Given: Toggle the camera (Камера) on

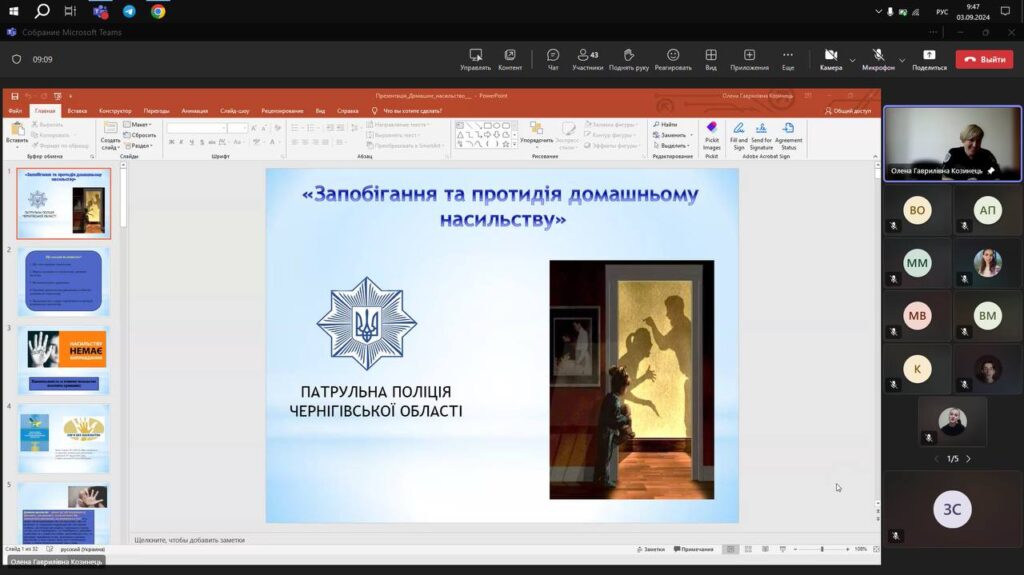Looking at the screenshot, I should (831, 59).
